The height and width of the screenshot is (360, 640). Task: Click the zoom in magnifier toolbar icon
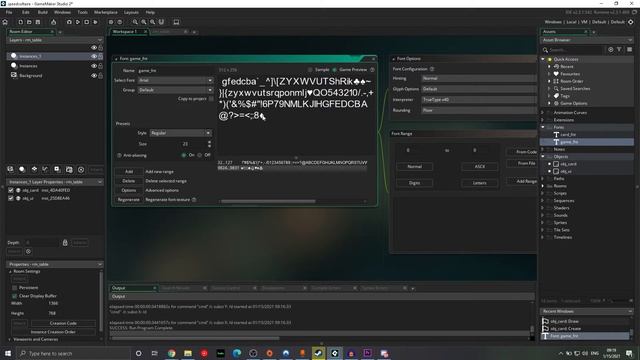[152, 22]
